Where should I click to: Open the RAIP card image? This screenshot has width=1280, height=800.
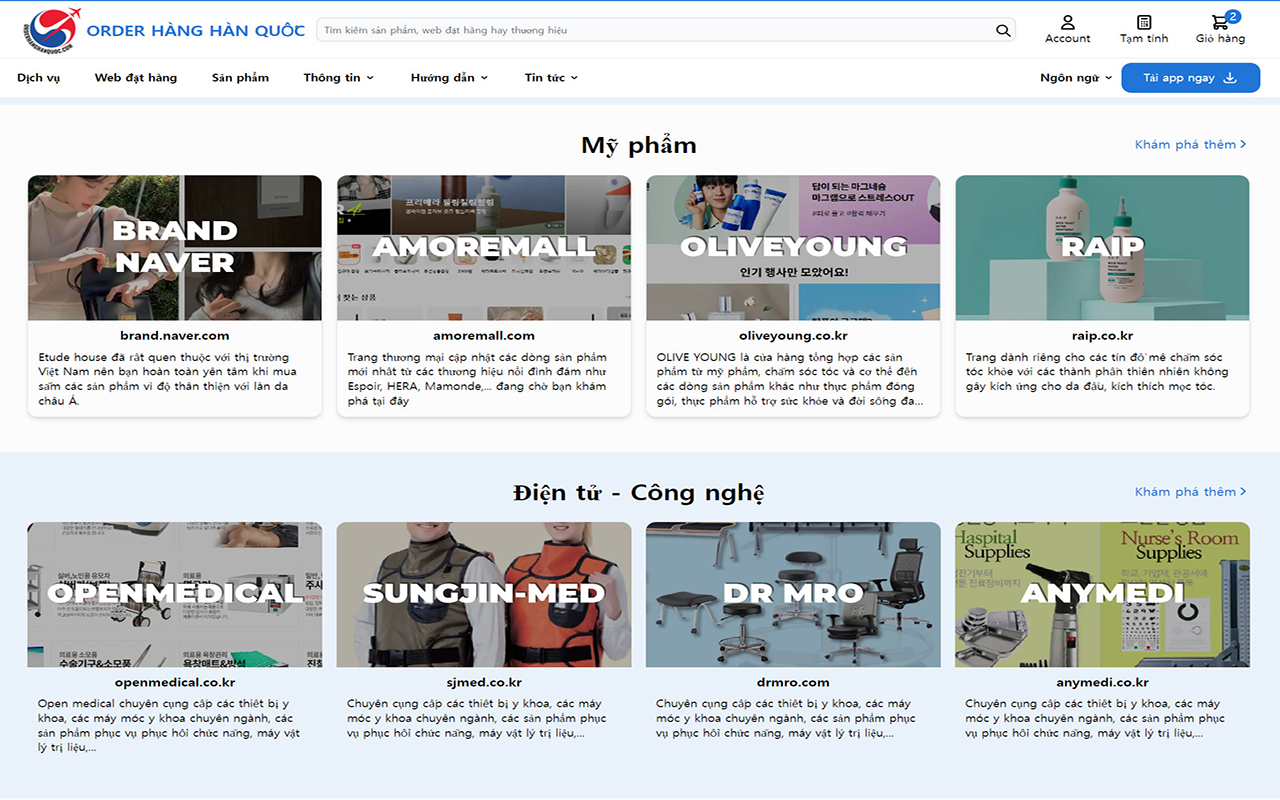(x=1102, y=248)
